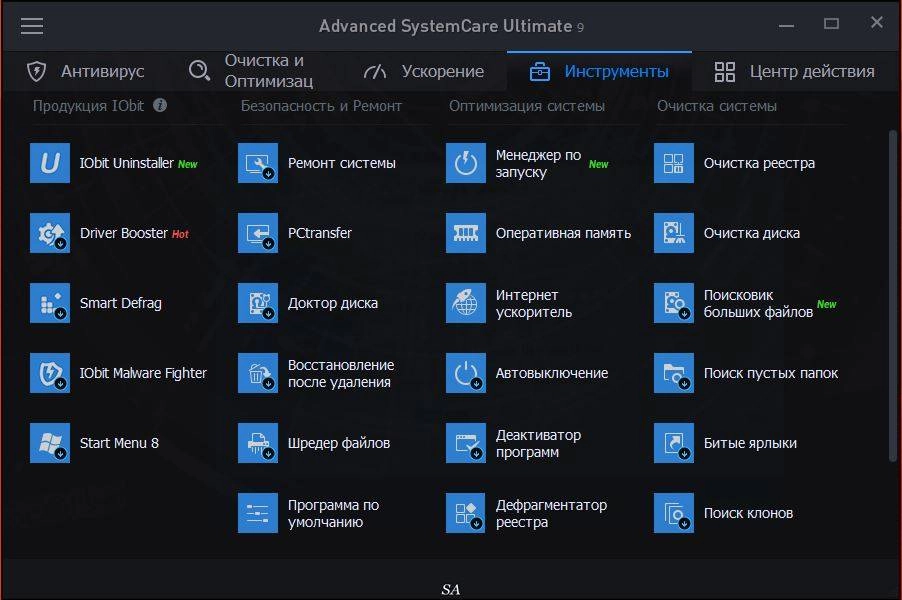This screenshot has width=902, height=600.
Task: Launch the Интернет ускоритель icon
Action: (466, 303)
